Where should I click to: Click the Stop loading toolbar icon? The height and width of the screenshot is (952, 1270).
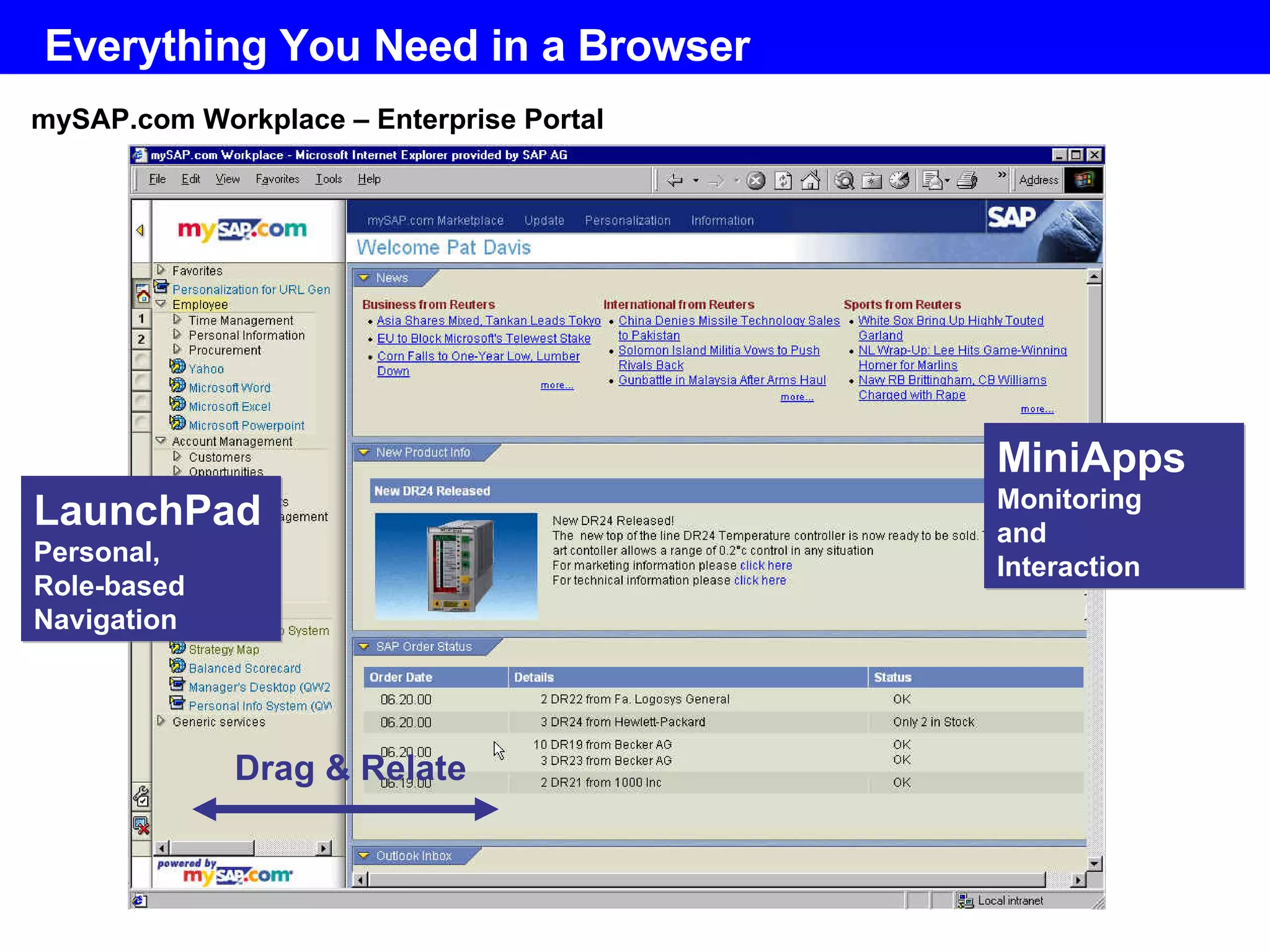[x=756, y=180]
